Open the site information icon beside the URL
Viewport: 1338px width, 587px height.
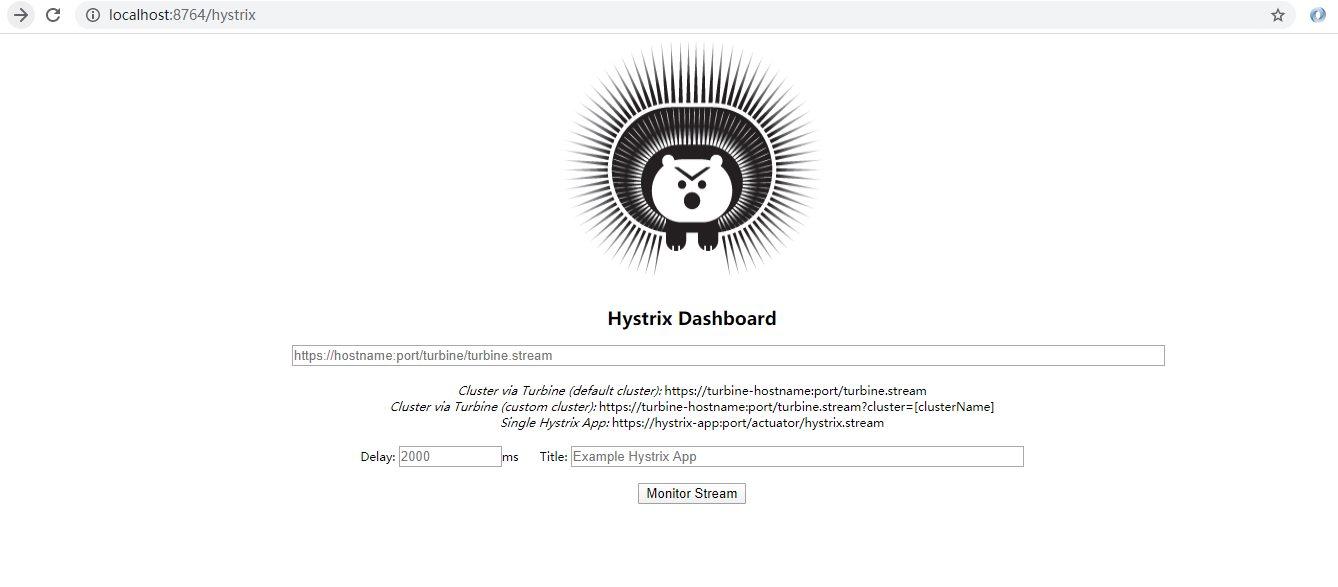(92, 15)
